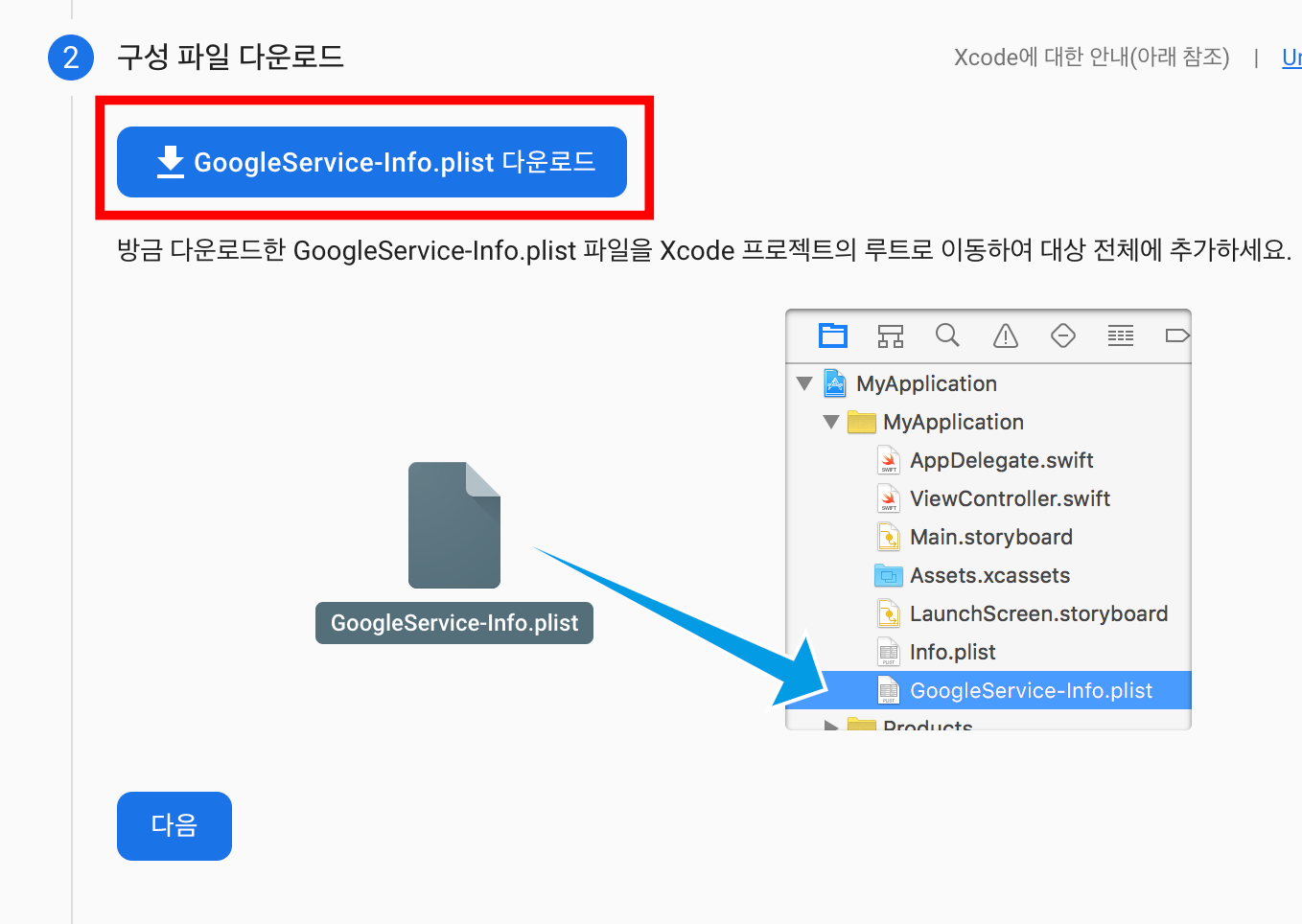
Task: Collapse the MyApplication folder disclosure triangle
Action: pyautogui.click(x=831, y=422)
